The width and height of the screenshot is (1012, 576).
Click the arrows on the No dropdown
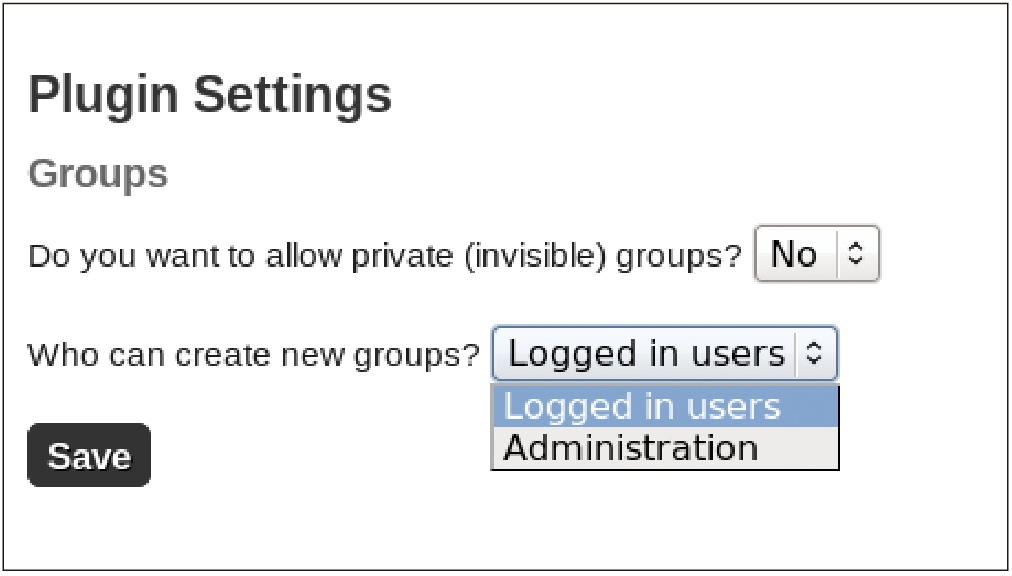coord(855,254)
